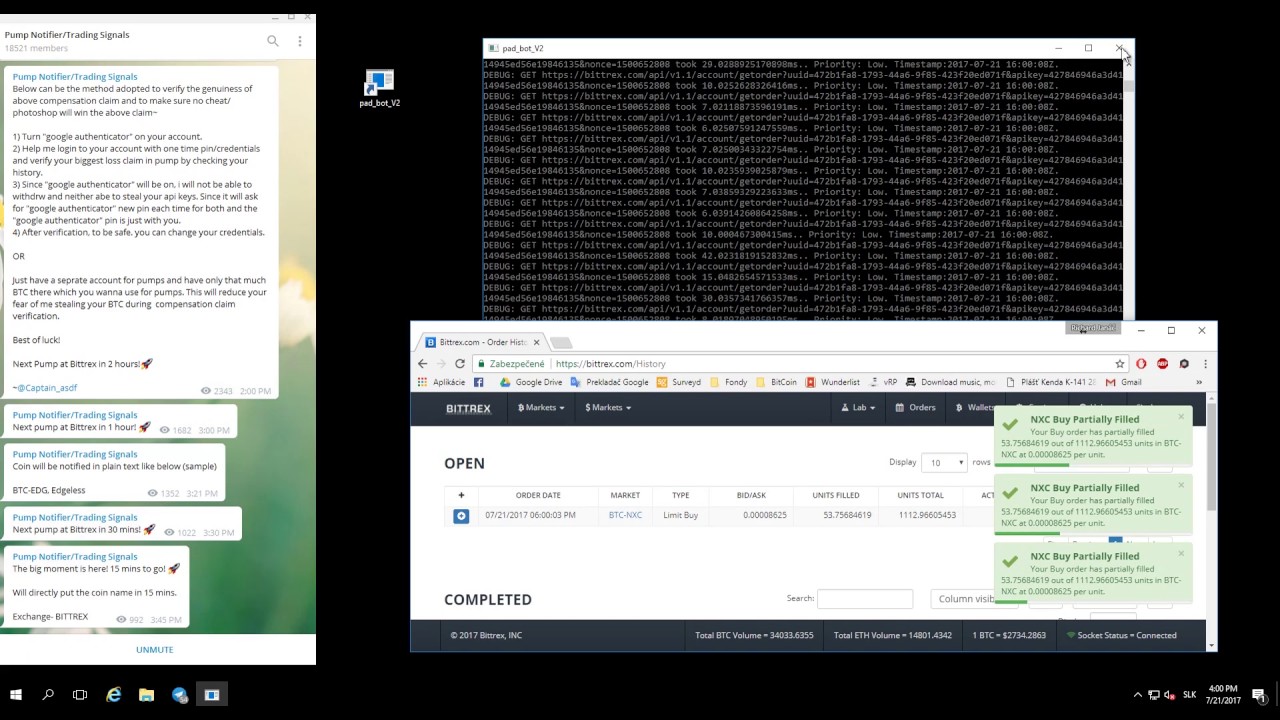Select the pad_bot_V2 desktop shortcut
This screenshot has width=1280, height=720.
pos(380,88)
